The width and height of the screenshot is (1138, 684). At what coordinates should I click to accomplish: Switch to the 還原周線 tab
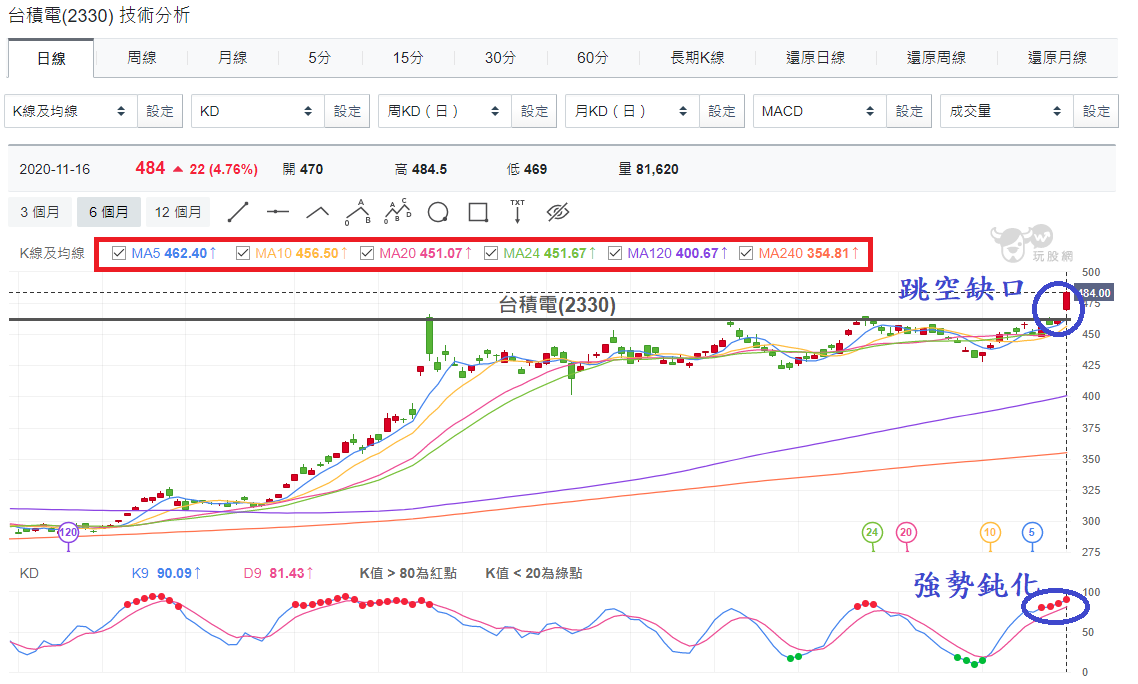coord(936,58)
